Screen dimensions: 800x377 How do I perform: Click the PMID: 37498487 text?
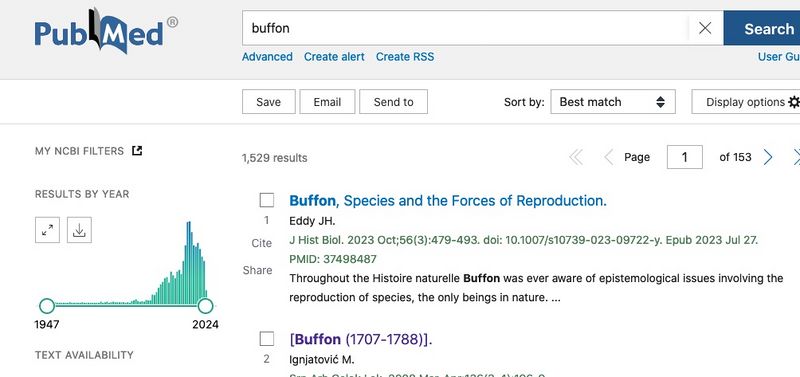coord(333,259)
